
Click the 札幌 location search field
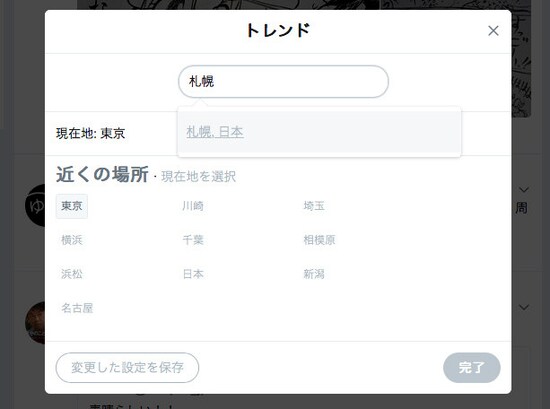(283, 81)
